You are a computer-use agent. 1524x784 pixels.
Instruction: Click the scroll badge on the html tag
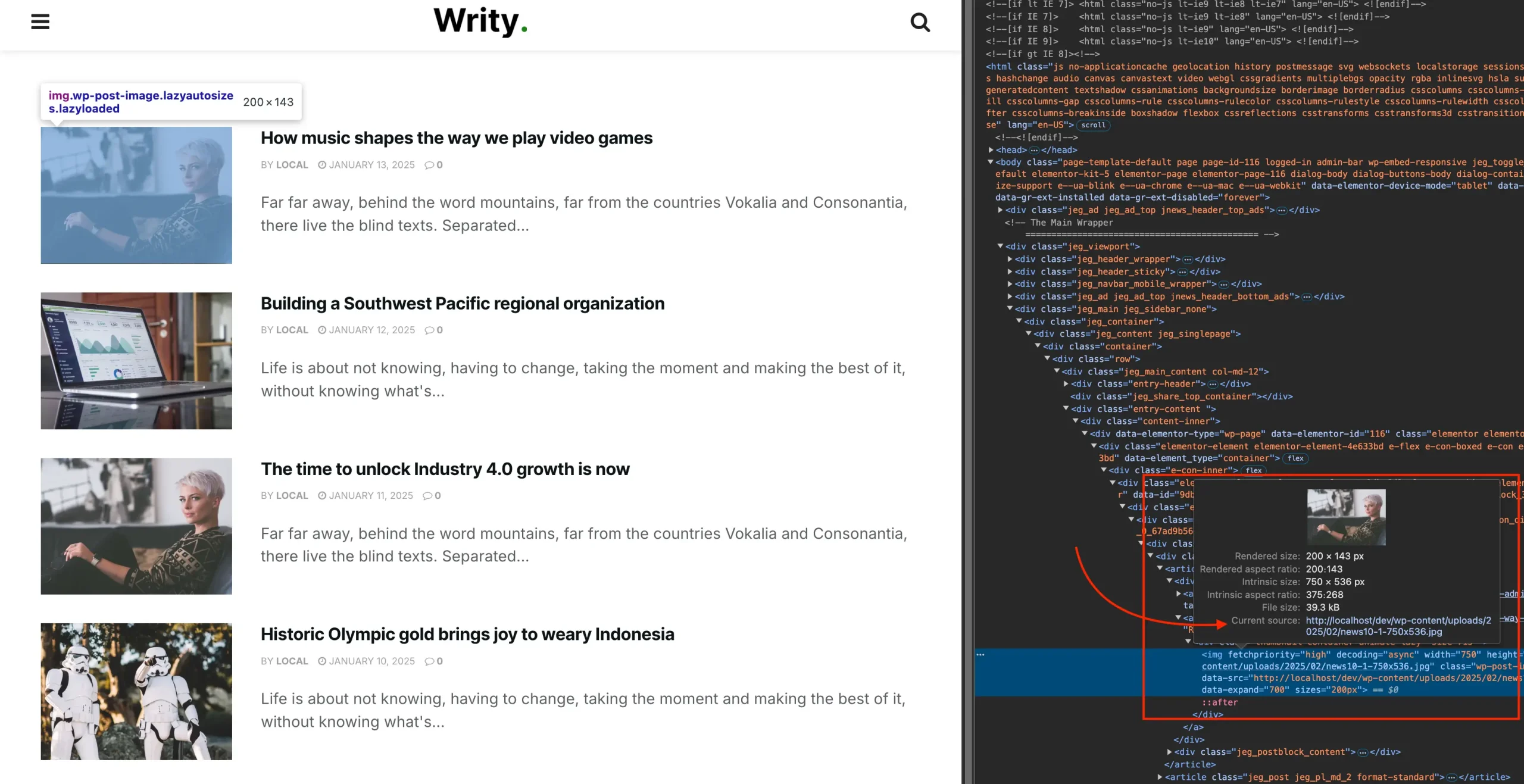point(1093,125)
